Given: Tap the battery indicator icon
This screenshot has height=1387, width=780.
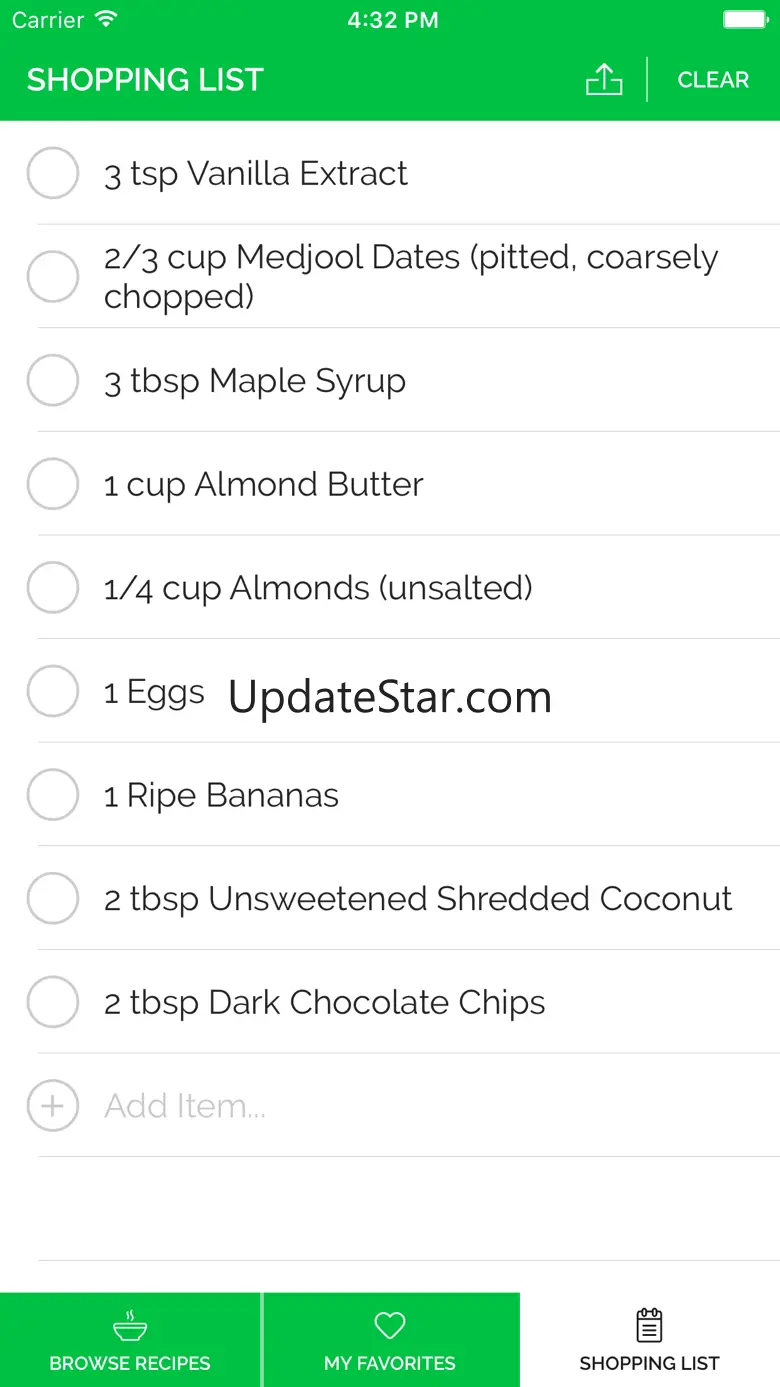Looking at the screenshot, I should click(x=744, y=20).
